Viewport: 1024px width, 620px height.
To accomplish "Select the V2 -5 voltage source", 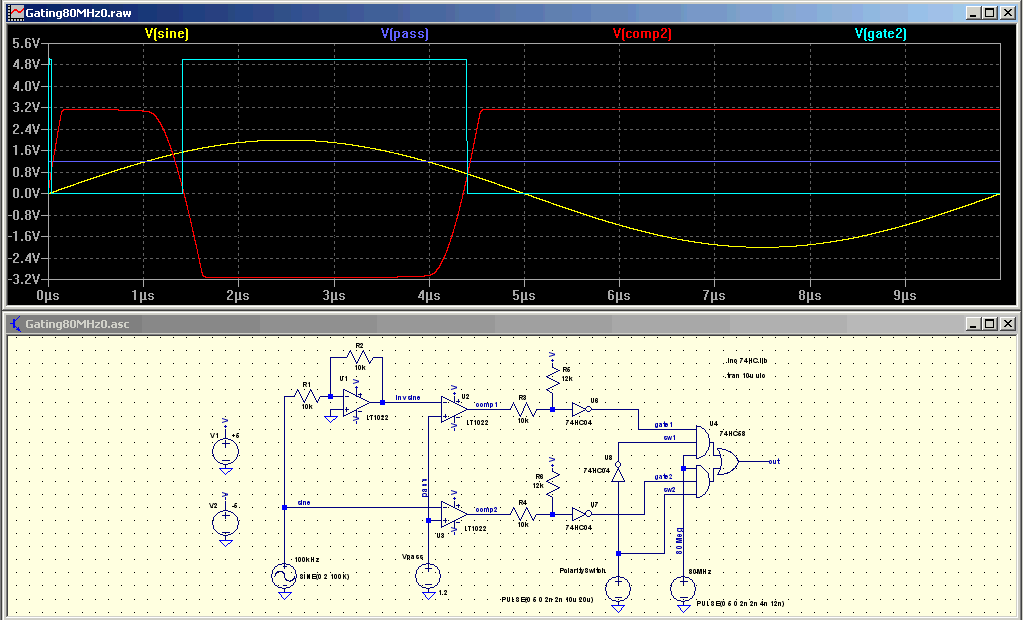I will coord(225,522).
